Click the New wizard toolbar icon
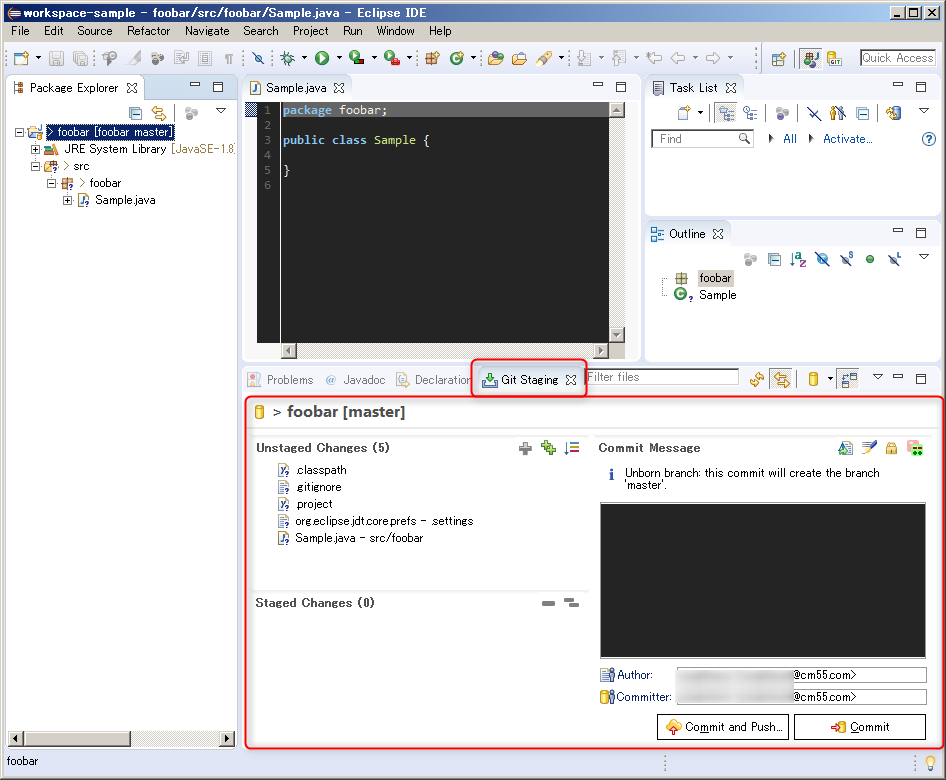946x780 pixels. click(22, 58)
